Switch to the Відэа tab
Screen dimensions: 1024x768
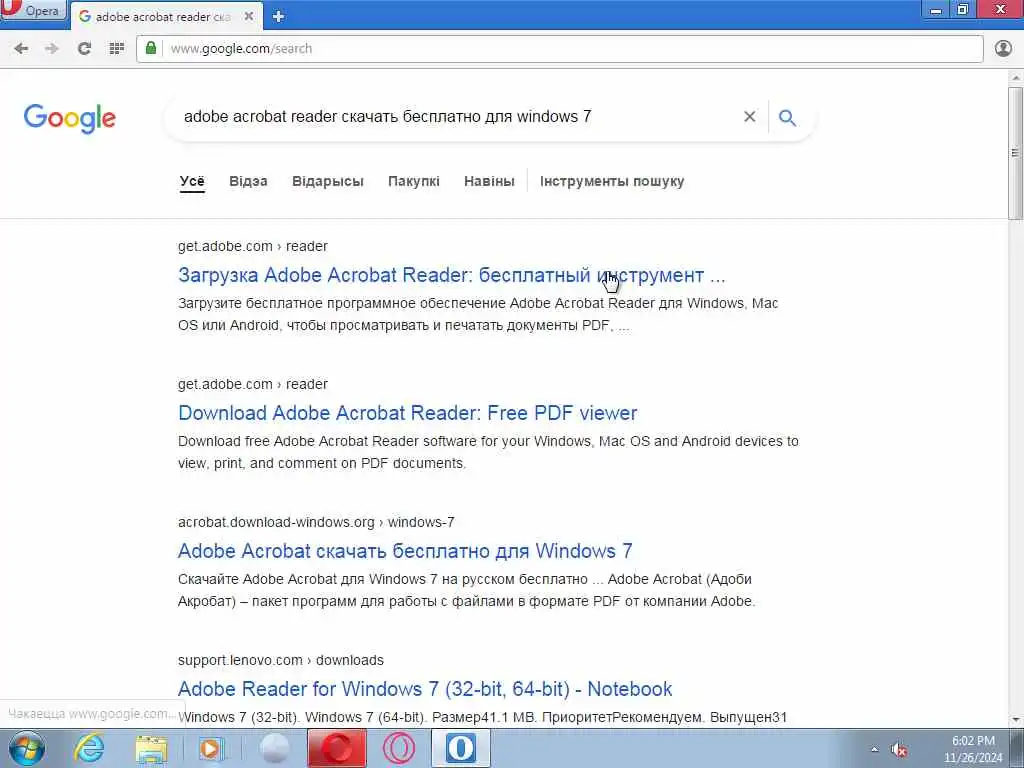pos(248,181)
